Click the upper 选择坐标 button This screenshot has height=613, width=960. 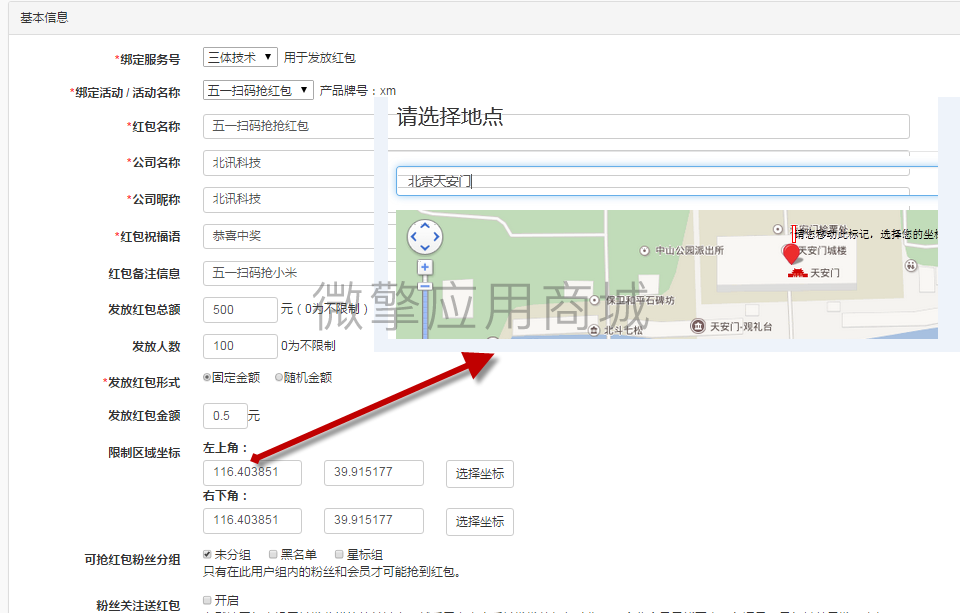click(479, 473)
